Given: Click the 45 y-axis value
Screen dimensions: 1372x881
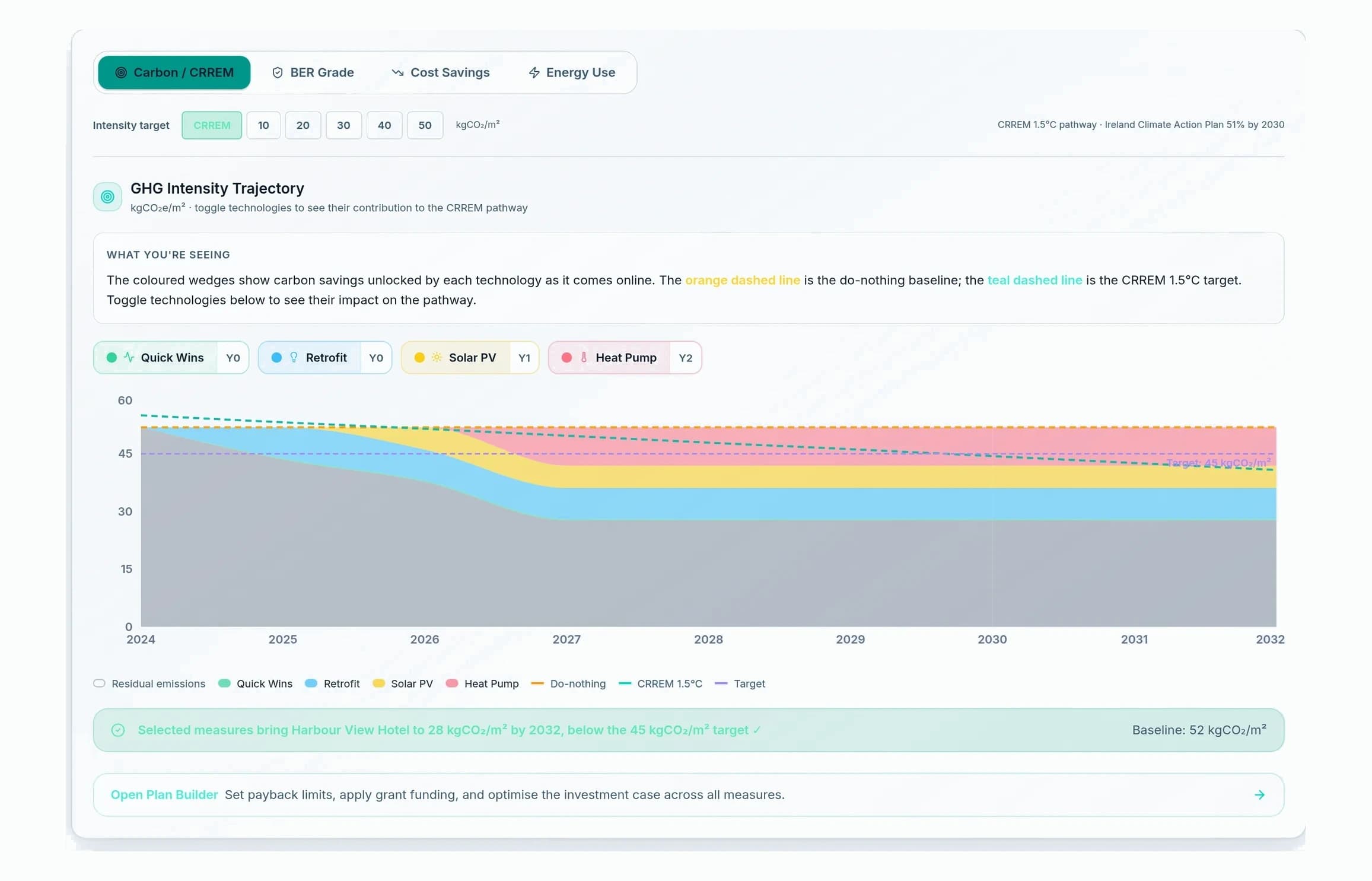Looking at the screenshot, I should [x=125, y=454].
